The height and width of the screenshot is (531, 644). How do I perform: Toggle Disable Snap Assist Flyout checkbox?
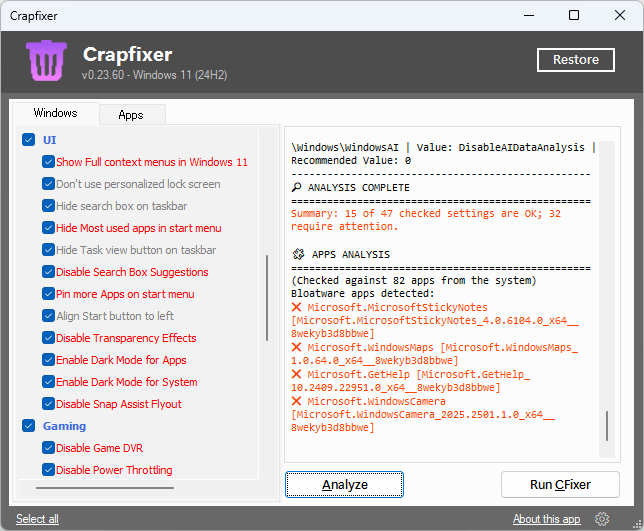[x=48, y=404]
